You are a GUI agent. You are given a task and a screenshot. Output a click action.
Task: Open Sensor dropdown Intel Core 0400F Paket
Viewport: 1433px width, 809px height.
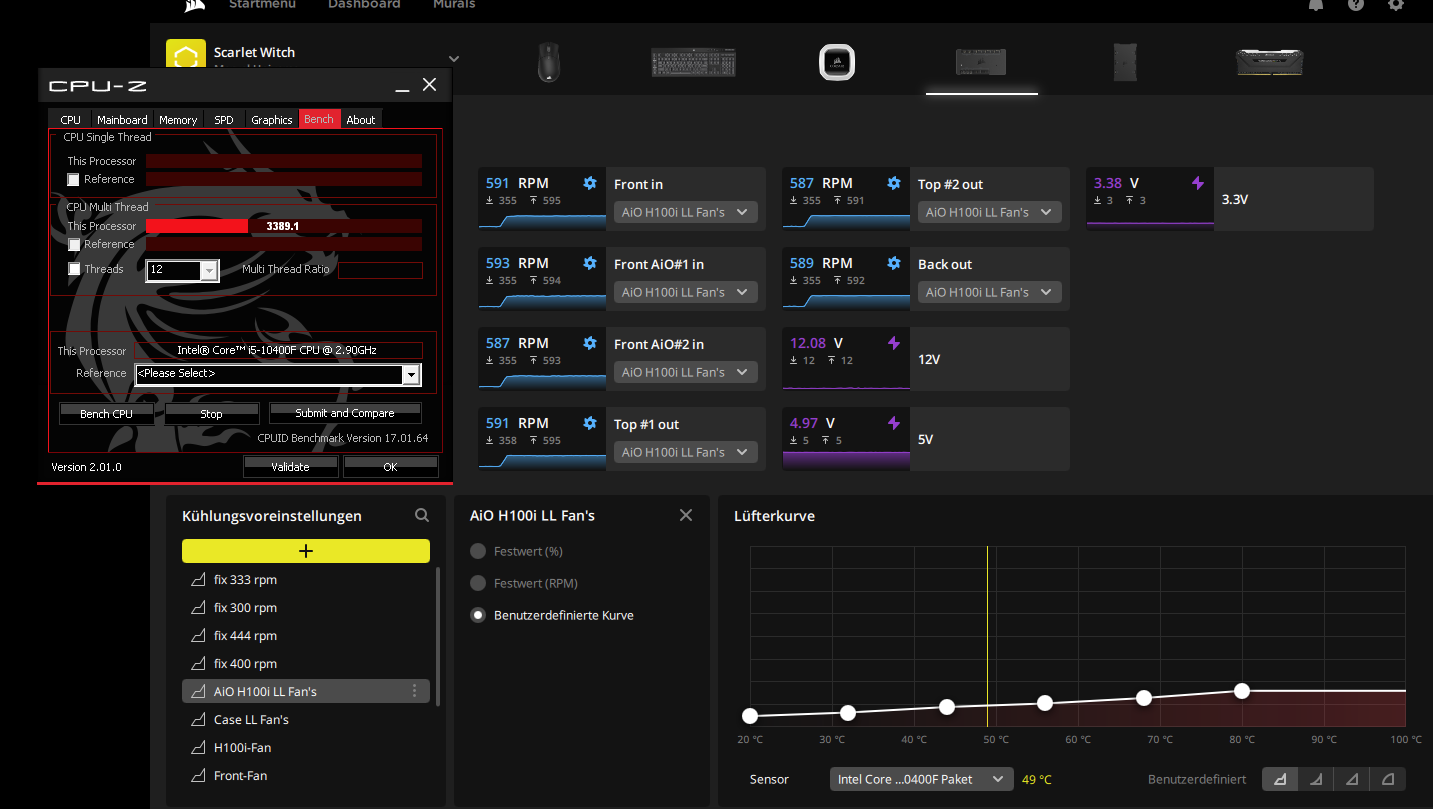coord(921,779)
